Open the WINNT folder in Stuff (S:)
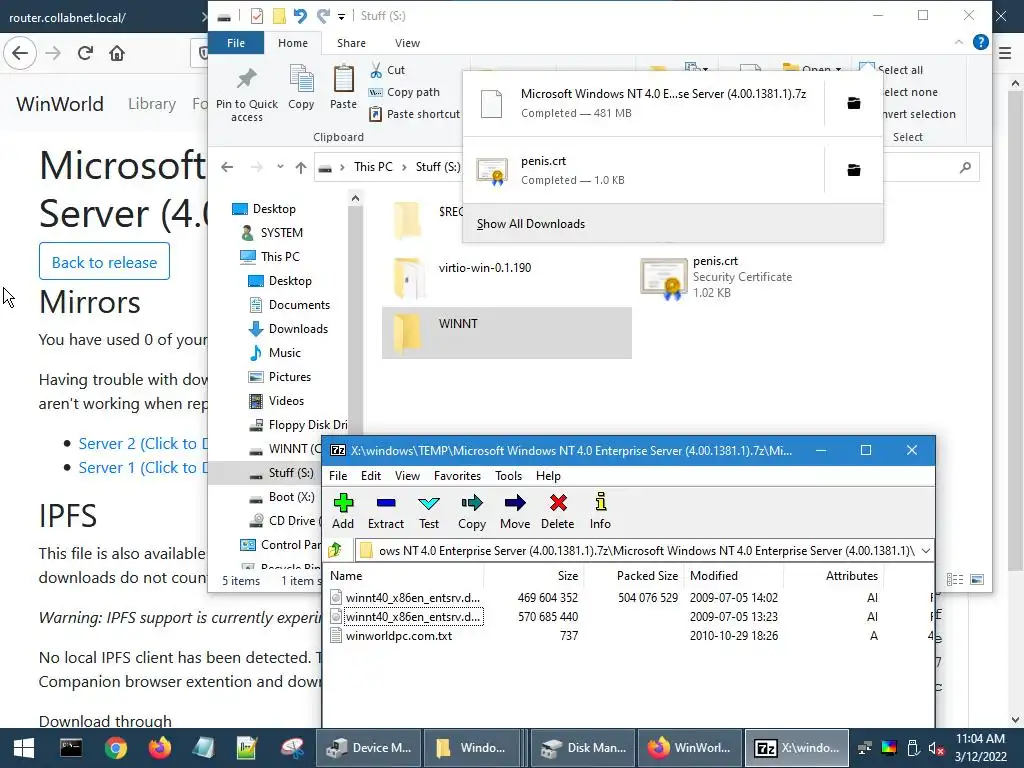This screenshot has height=768, width=1024. 507,333
